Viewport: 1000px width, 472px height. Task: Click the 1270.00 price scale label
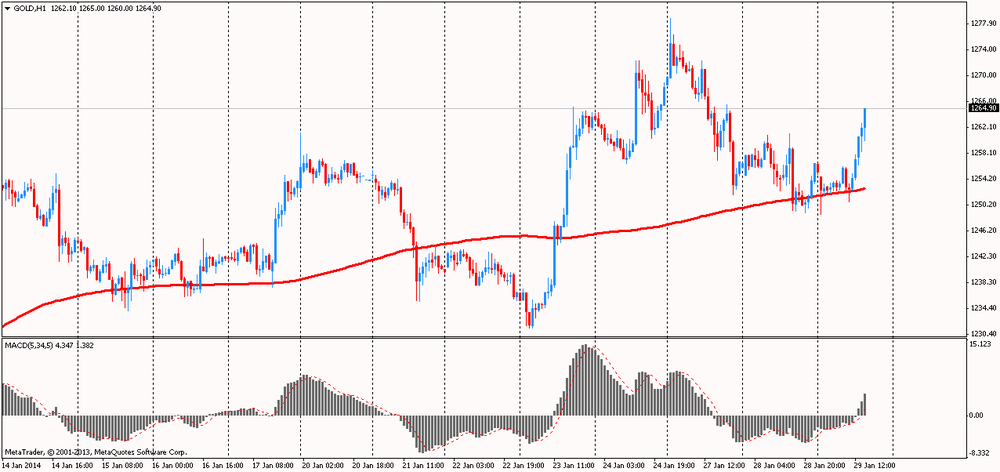[x=983, y=75]
